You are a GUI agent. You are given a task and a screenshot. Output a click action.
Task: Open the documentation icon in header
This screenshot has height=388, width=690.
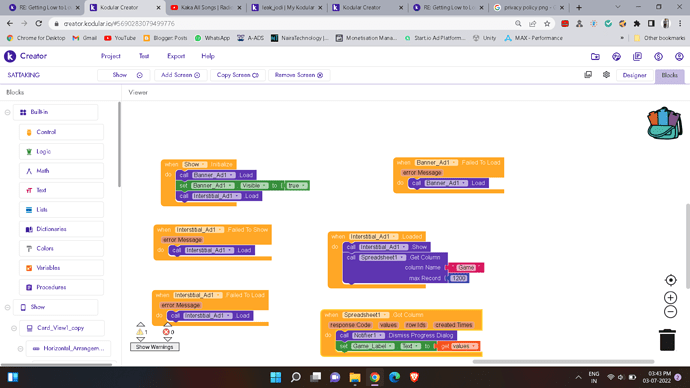(637, 56)
